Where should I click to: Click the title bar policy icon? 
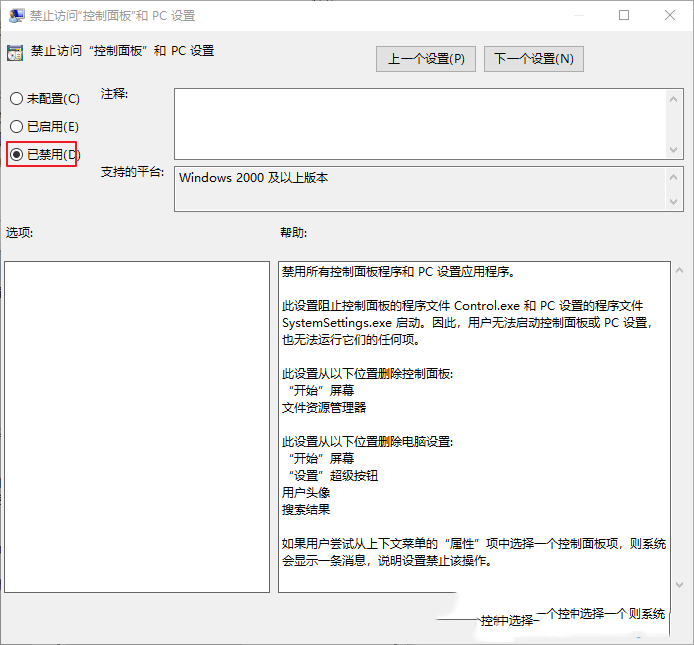(17, 15)
